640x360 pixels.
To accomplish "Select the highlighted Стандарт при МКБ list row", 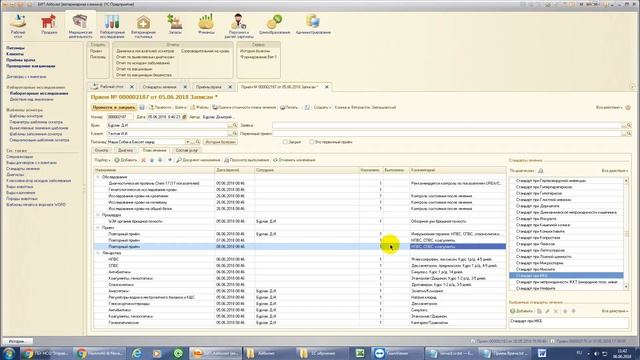I will point(567,276).
